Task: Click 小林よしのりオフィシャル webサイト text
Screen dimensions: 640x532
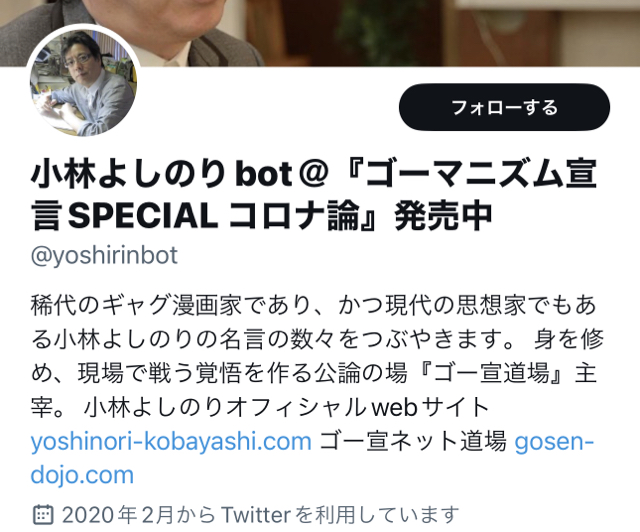Action: coord(286,407)
